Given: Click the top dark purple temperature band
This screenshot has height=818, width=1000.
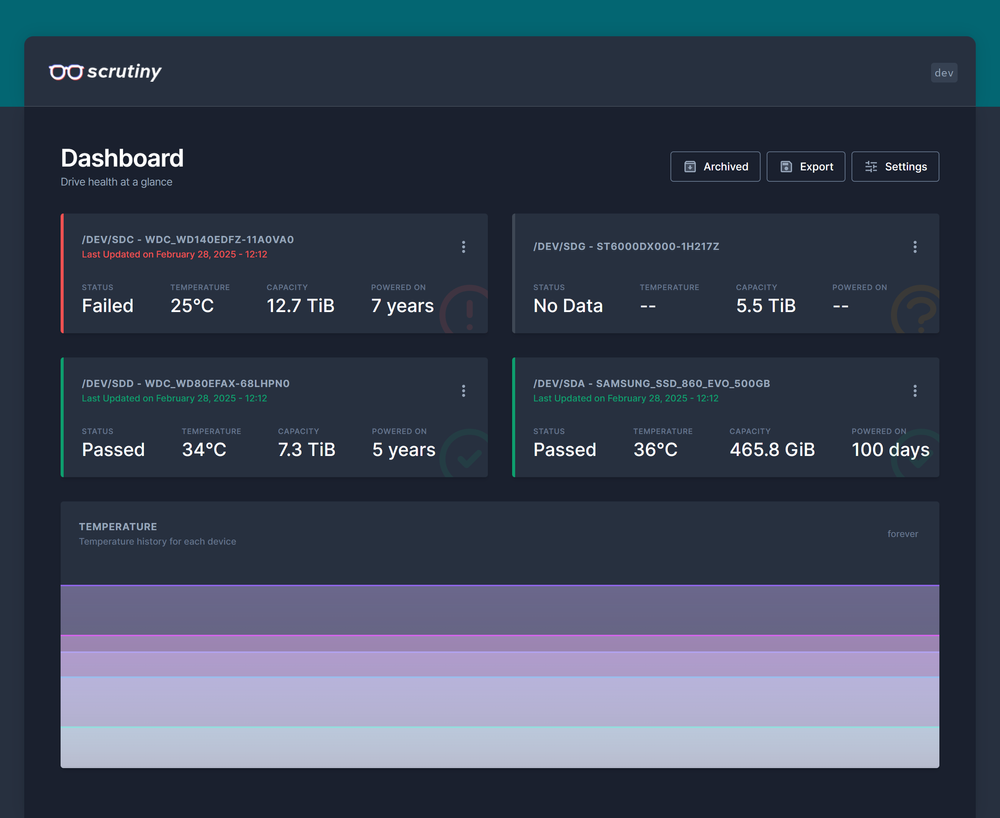Looking at the screenshot, I should pyautogui.click(x=500, y=609).
